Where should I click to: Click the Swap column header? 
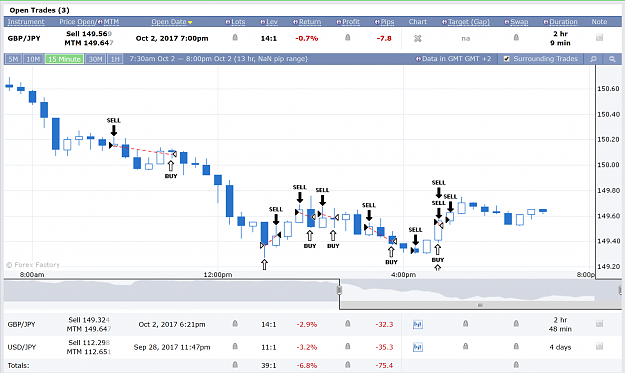click(x=519, y=22)
